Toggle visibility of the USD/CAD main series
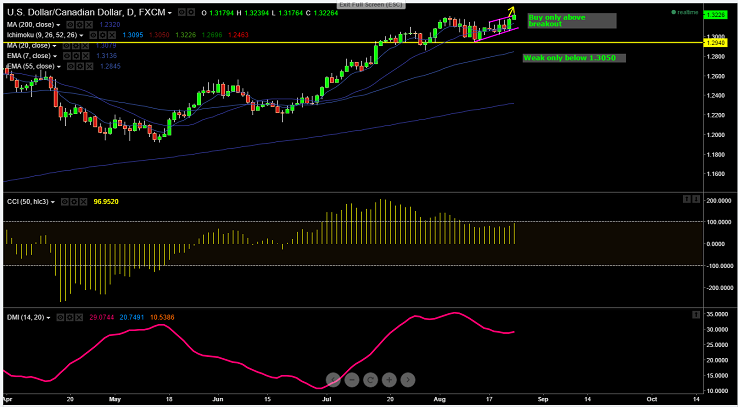The width and height of the screenshot is (738, 407). tap(182, 13)
